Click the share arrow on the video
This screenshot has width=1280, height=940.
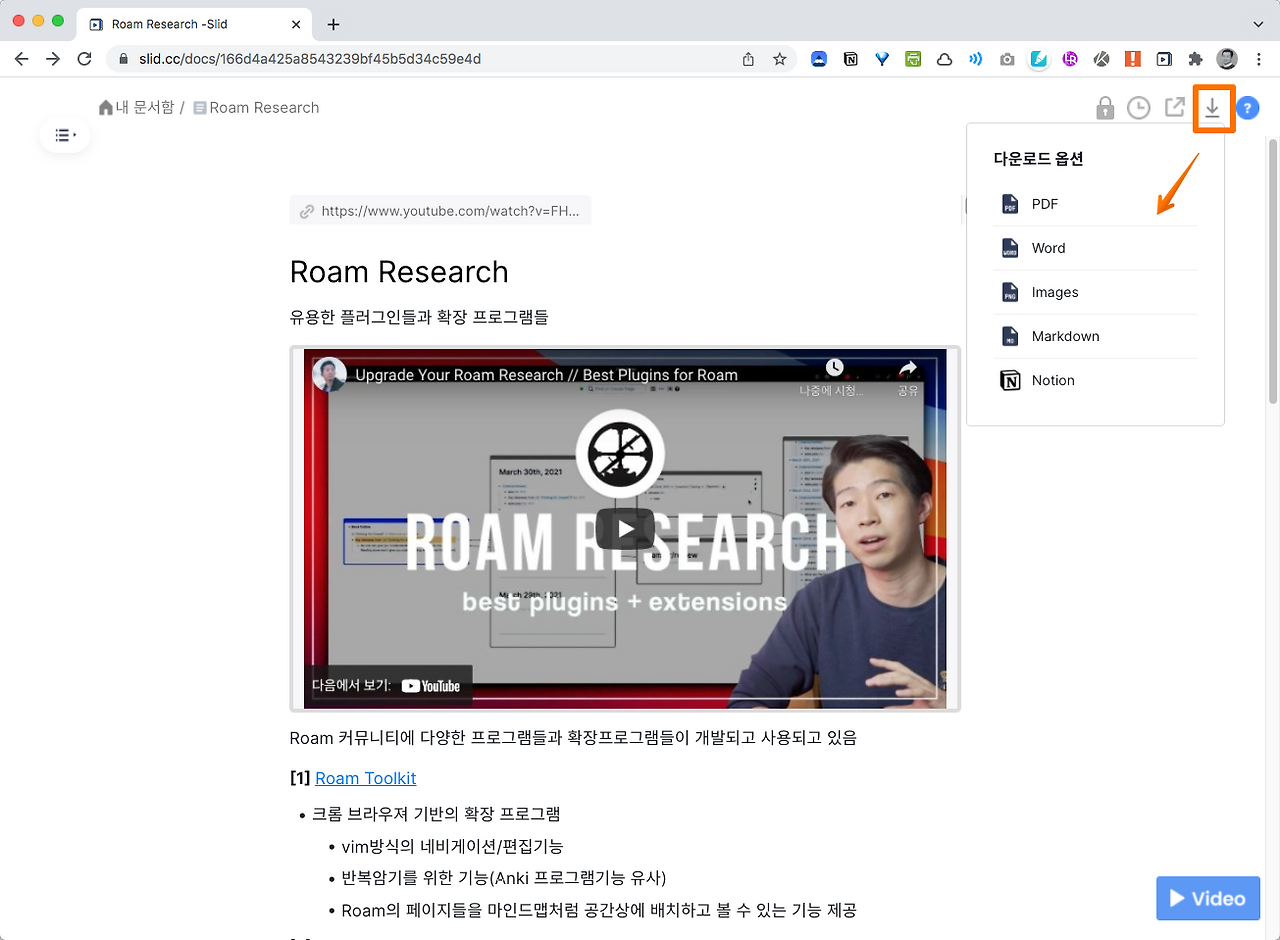tap(908, 368)
